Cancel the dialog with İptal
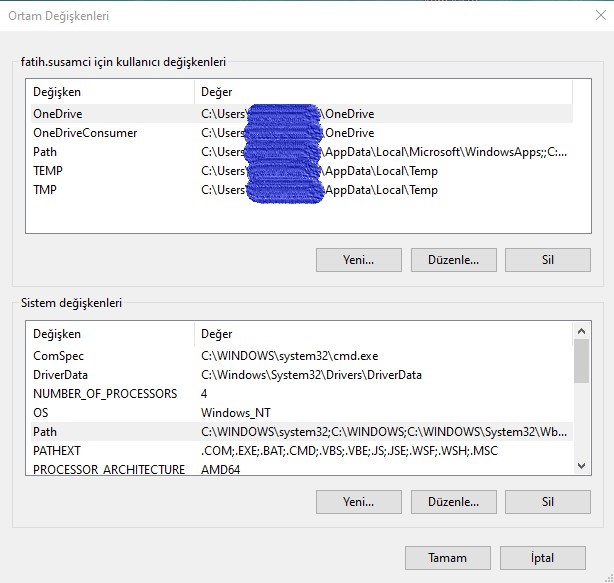The height and width of the screenshot is (583, 614). [541, 558]
